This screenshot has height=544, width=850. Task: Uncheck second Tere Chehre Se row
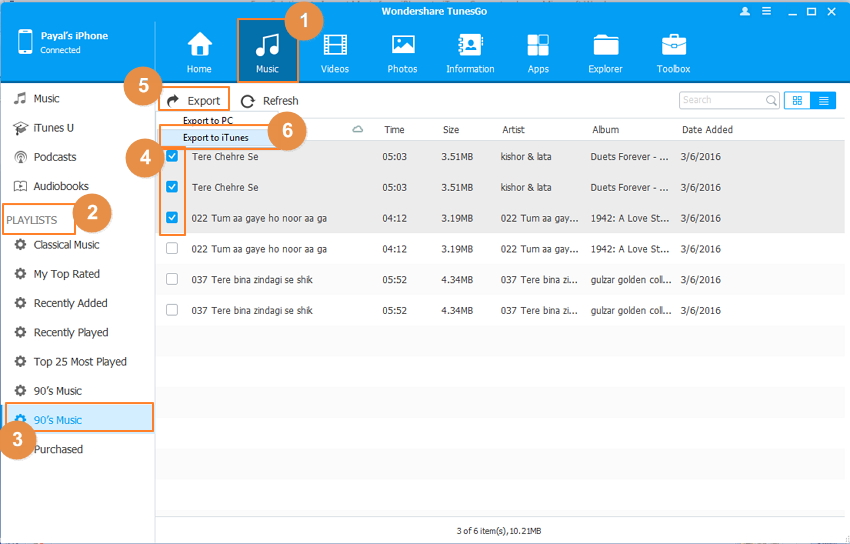172,187
